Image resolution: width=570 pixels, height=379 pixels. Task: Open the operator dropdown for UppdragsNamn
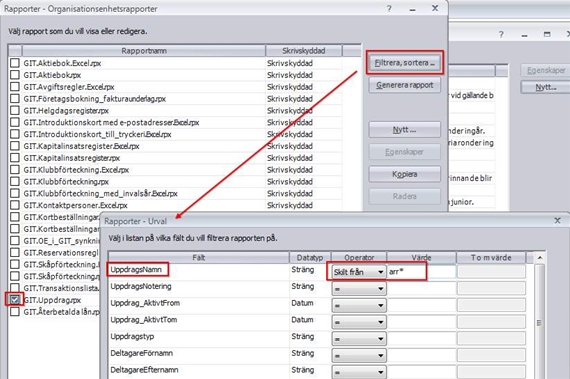tap(358, 272)
